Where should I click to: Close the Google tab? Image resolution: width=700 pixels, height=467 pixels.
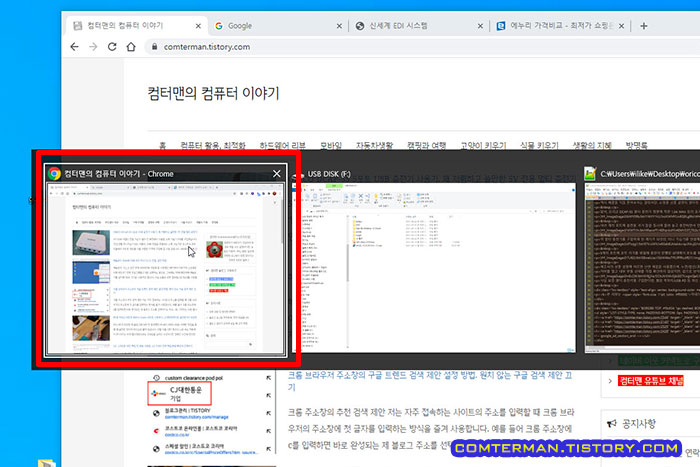[x=339, y=26]
